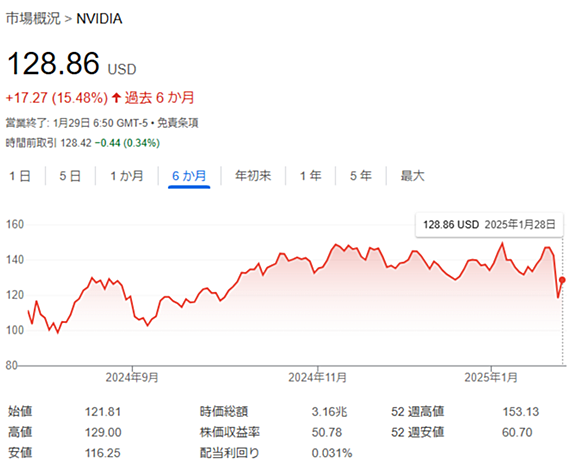Click the 52 週安値 value 60.70
The height and width of the screenshot is (471, 586).
pos(517,432)
